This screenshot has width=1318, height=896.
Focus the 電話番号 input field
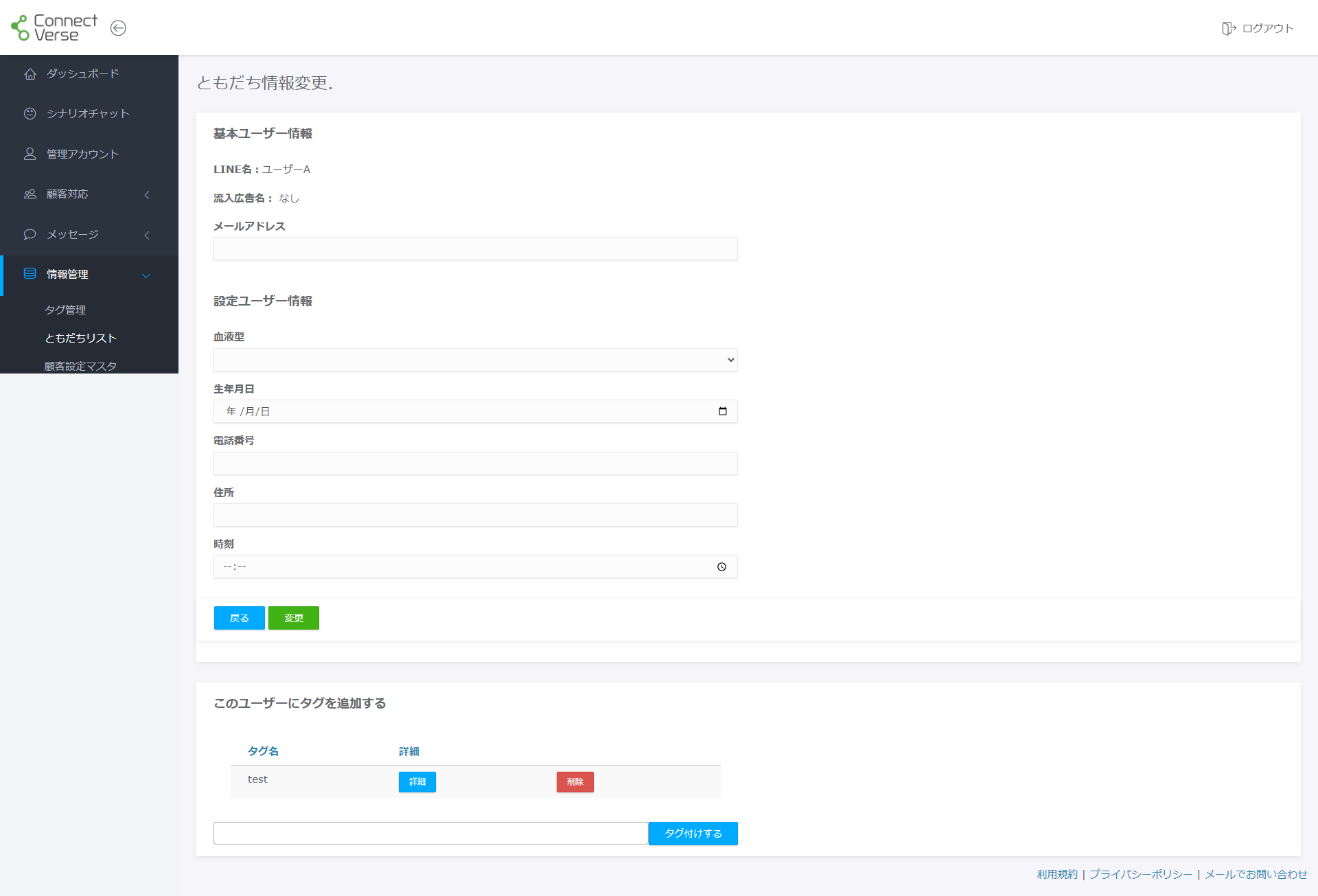click(476, 463)
